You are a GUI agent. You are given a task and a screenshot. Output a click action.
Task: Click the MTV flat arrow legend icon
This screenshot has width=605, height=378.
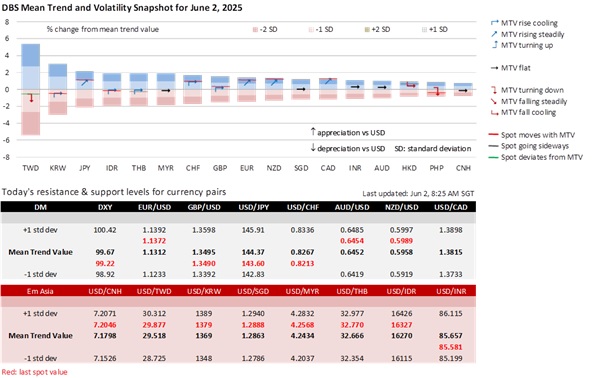pos(494,68)
